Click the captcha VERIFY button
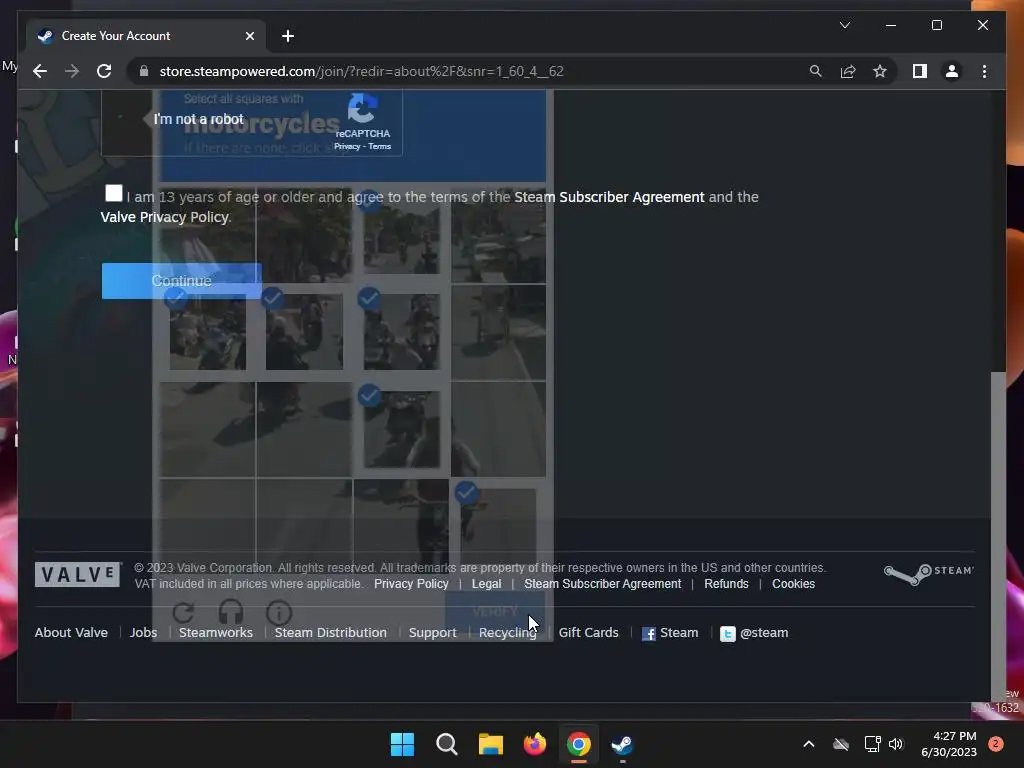The width and height of the screenshot is (1024, 768). [495, 611]
